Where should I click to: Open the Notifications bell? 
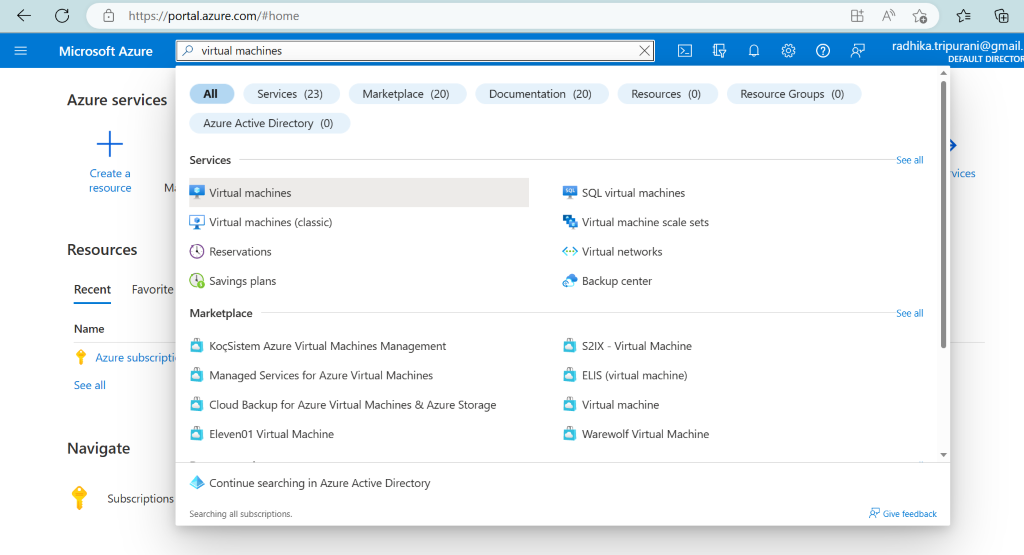pyautogui.click(x=754, y=51)
